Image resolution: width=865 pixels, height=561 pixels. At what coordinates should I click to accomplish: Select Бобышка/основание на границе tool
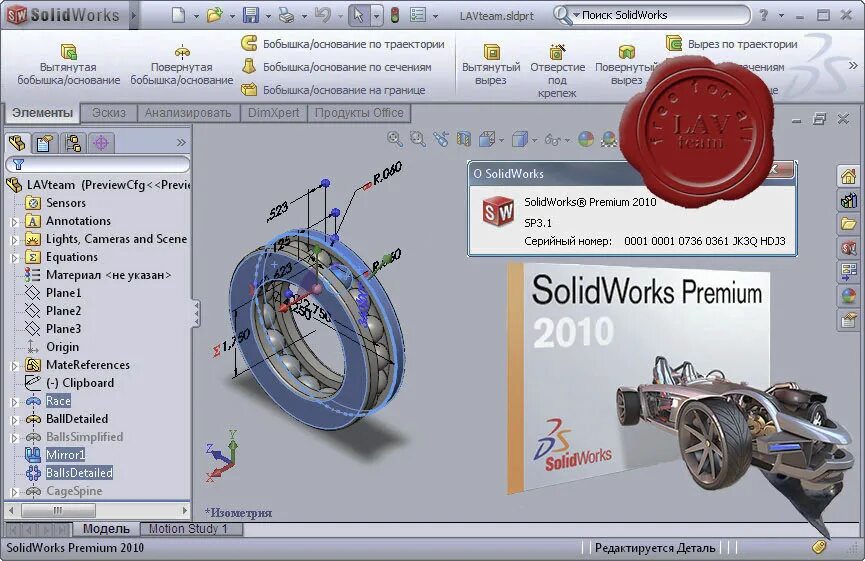point(333,89)
